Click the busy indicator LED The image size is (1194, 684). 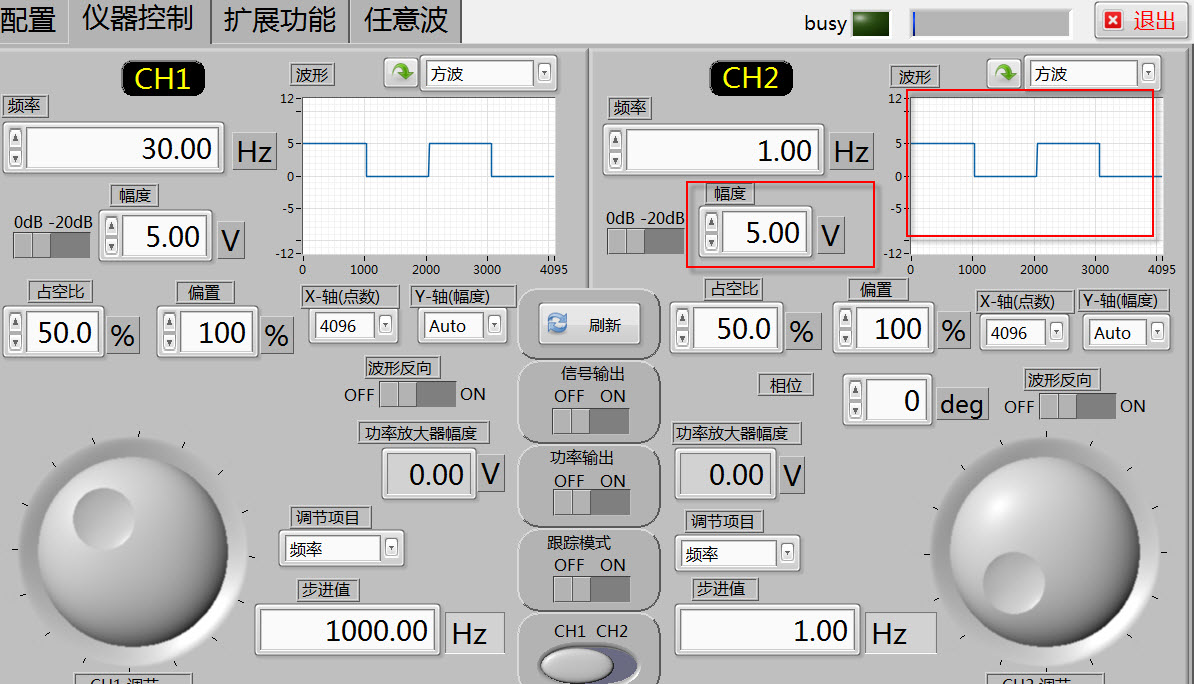pos(870,23)
